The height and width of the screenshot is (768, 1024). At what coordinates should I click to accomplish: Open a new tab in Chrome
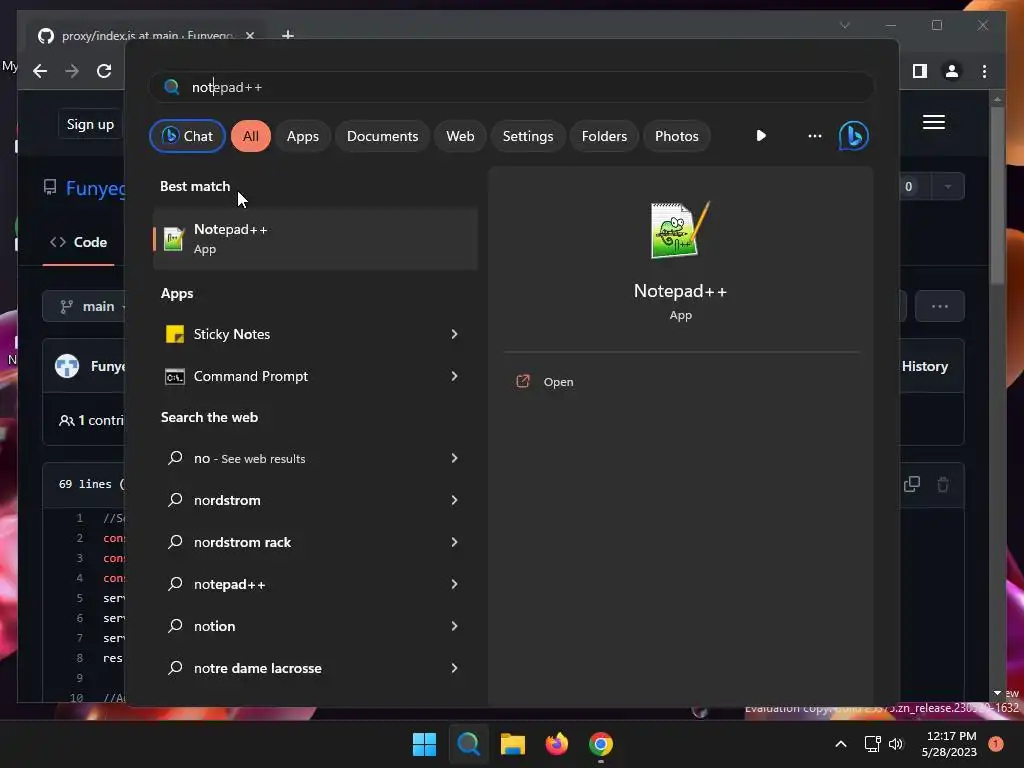point(287,35)
